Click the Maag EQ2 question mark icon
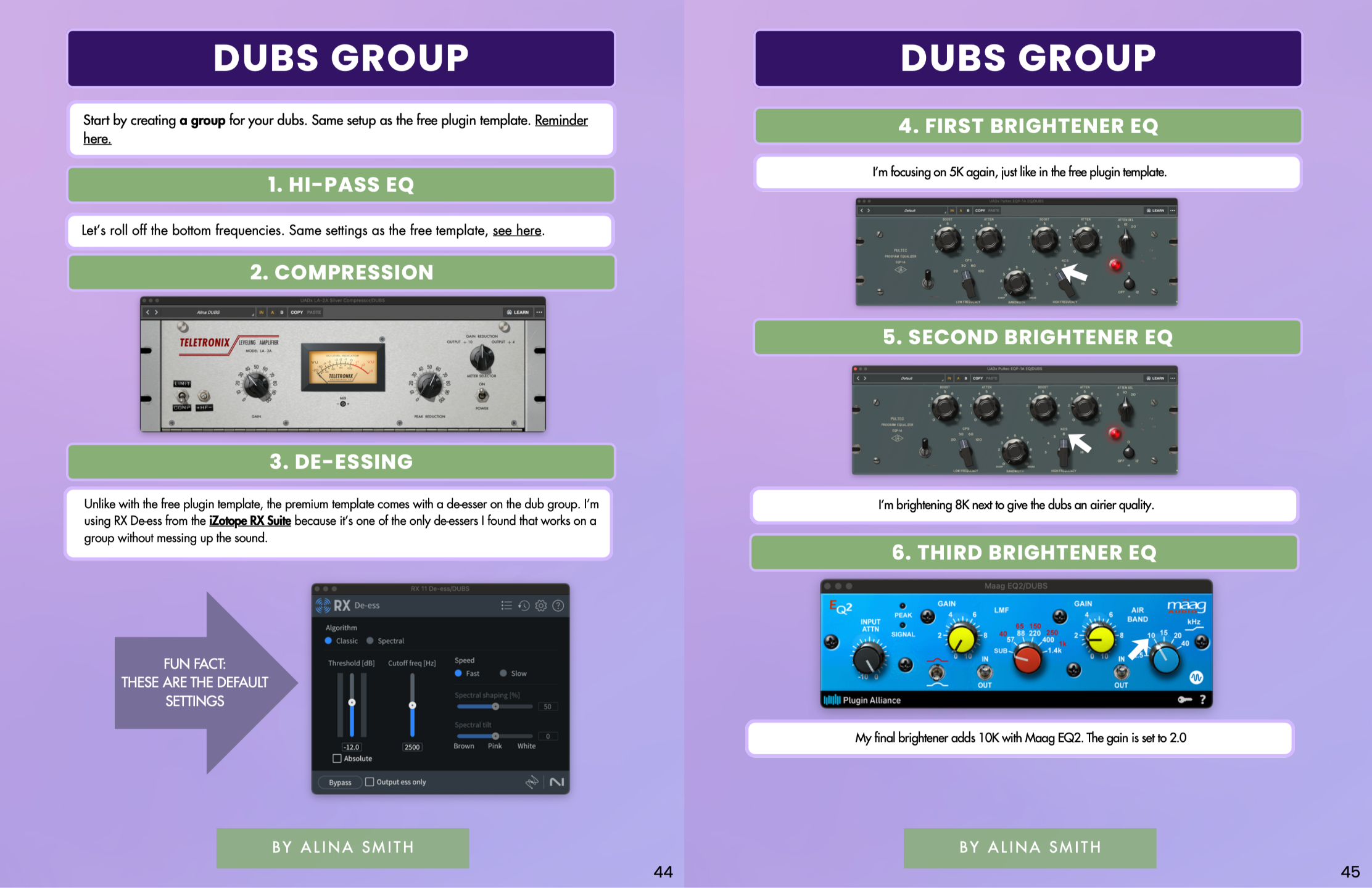Image resolution: width=1372 pixels, height=888 pixels. point(1202,699)
